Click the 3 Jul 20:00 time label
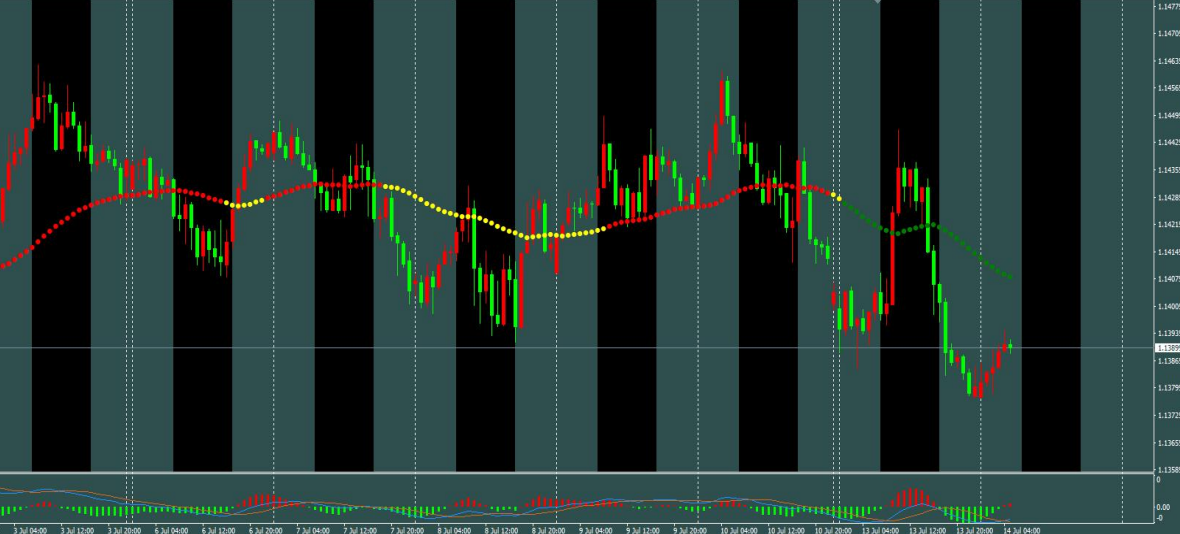Viewport: 1180px width, 534px height. (124, 530)
